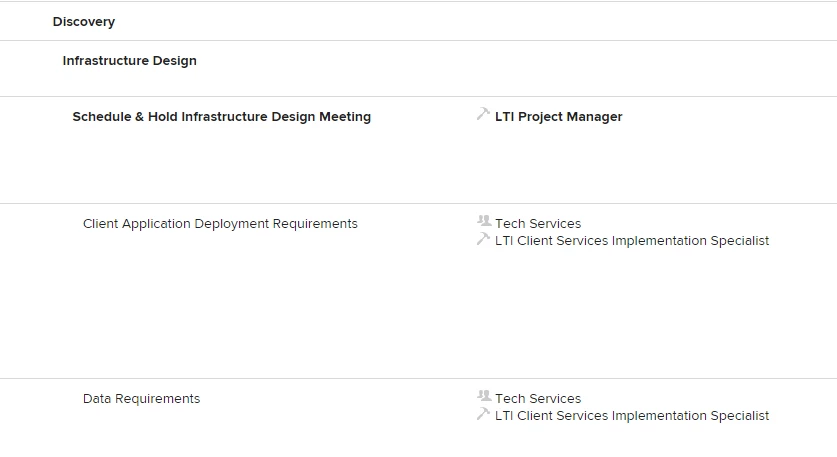Viewport: 837px width, 457px height.
Task: Select Tech Services in the Data Requirements row
Action: point(537,399)
